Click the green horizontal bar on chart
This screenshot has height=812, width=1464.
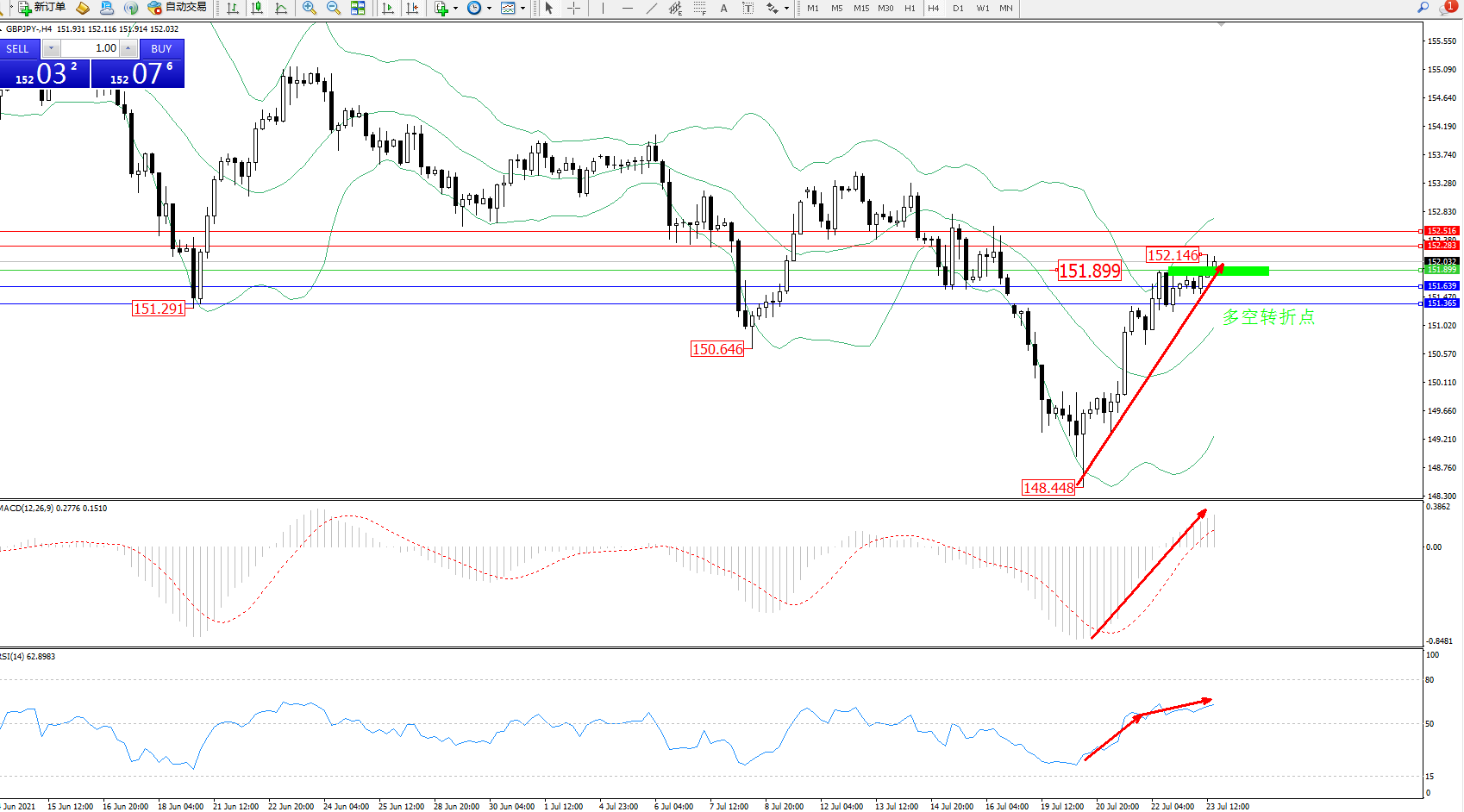[1217, 271]
